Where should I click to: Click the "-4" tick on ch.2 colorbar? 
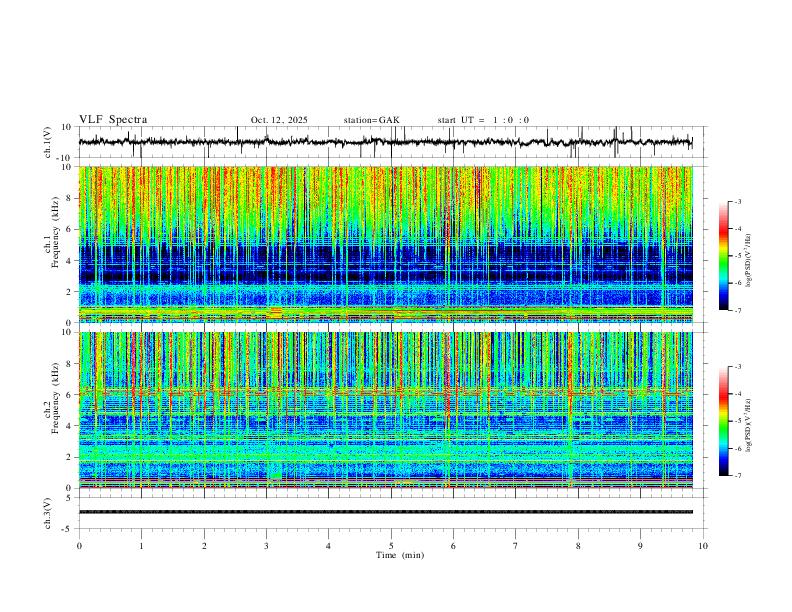[738, 394]
